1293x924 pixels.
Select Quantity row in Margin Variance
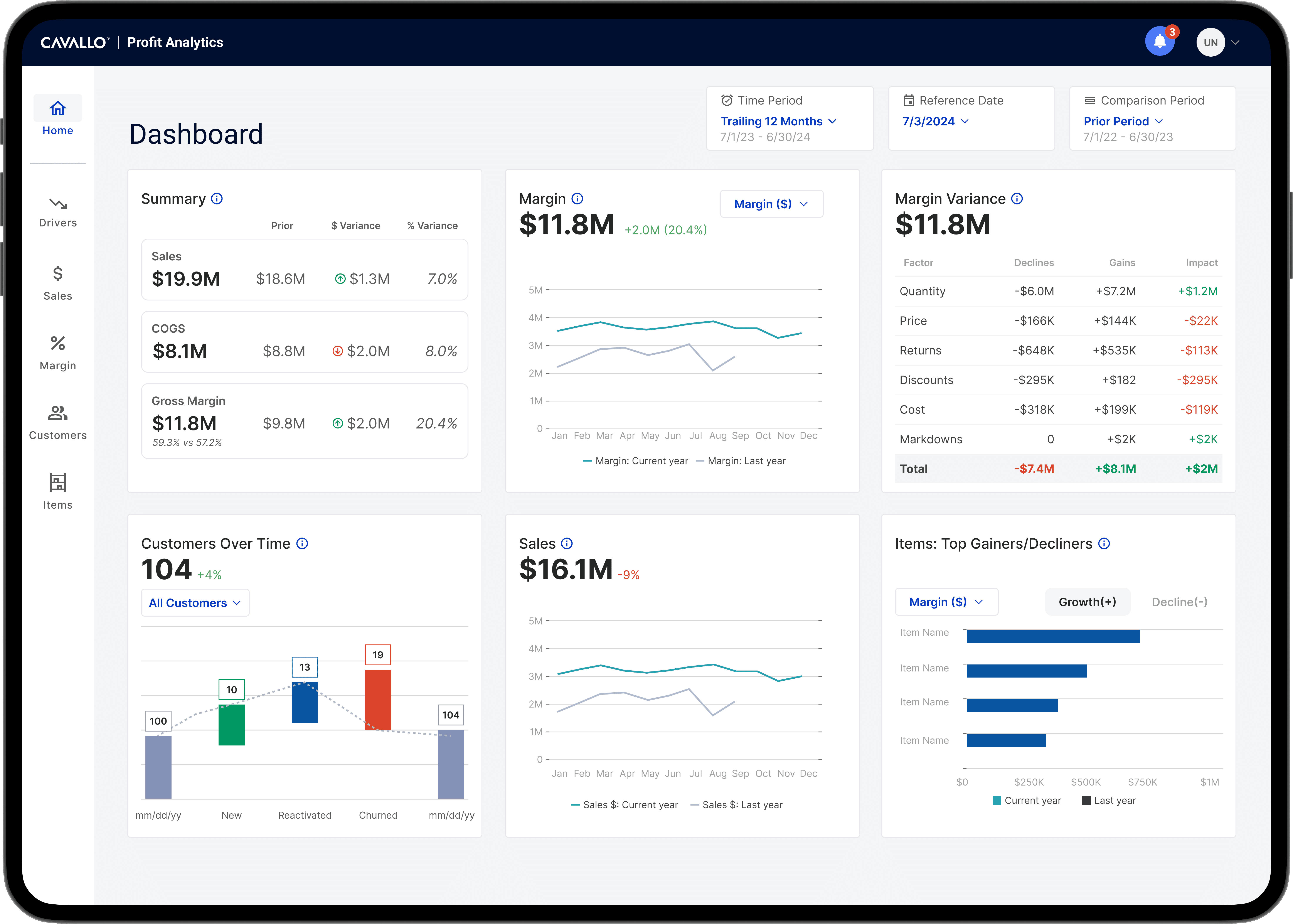coord(1059,291)
